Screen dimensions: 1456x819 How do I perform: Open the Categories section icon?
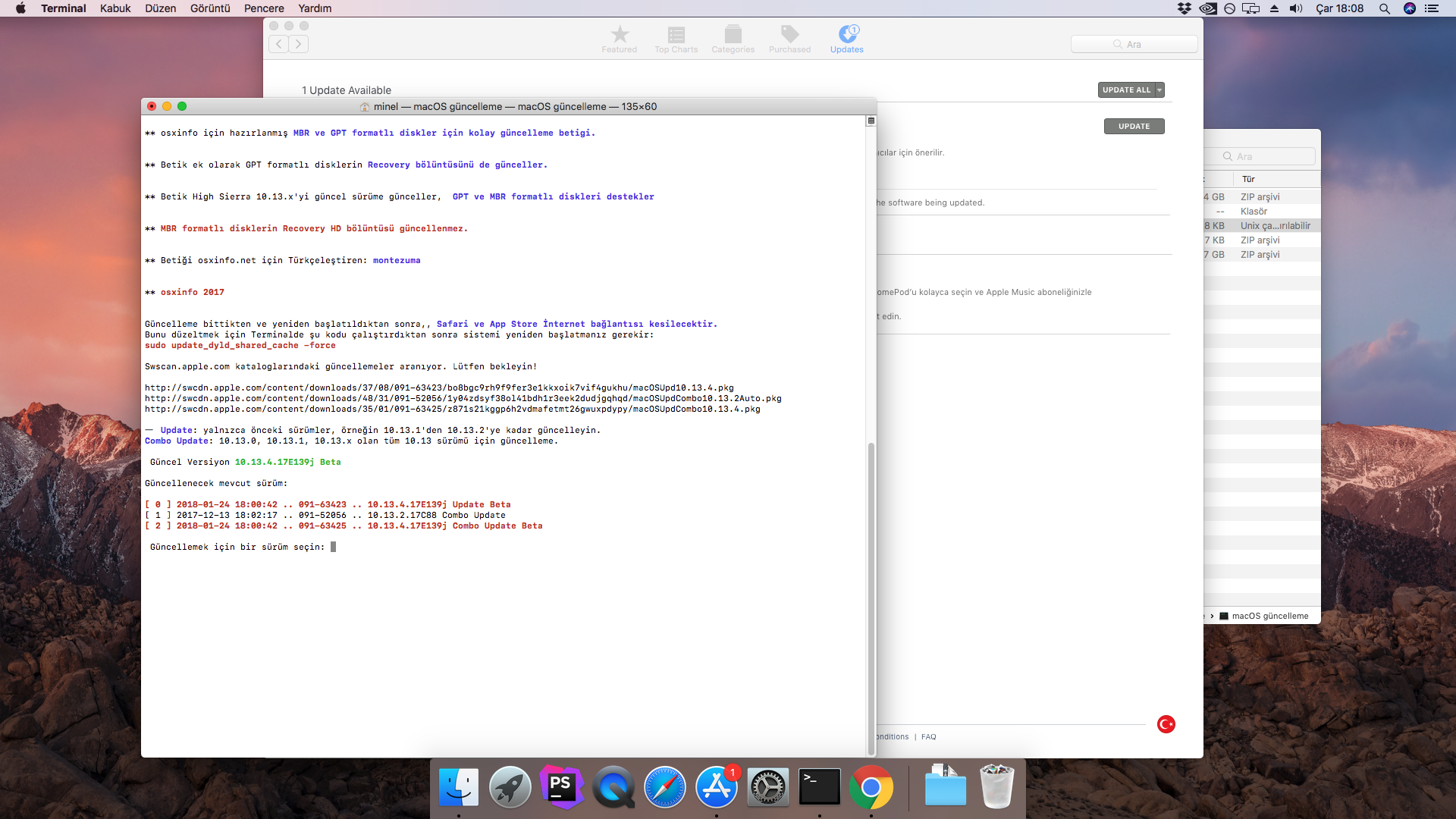[x=733, y=39]
